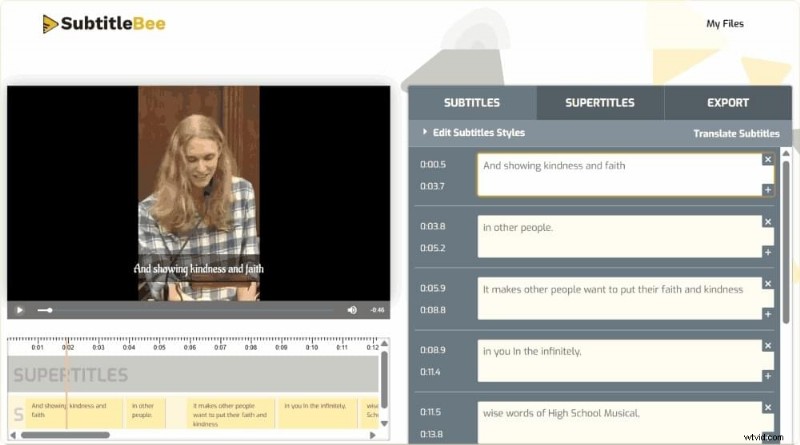The image size is (800, 445).
Task: Click the SubtitleBee logo
Action: (x=104, y=23)
